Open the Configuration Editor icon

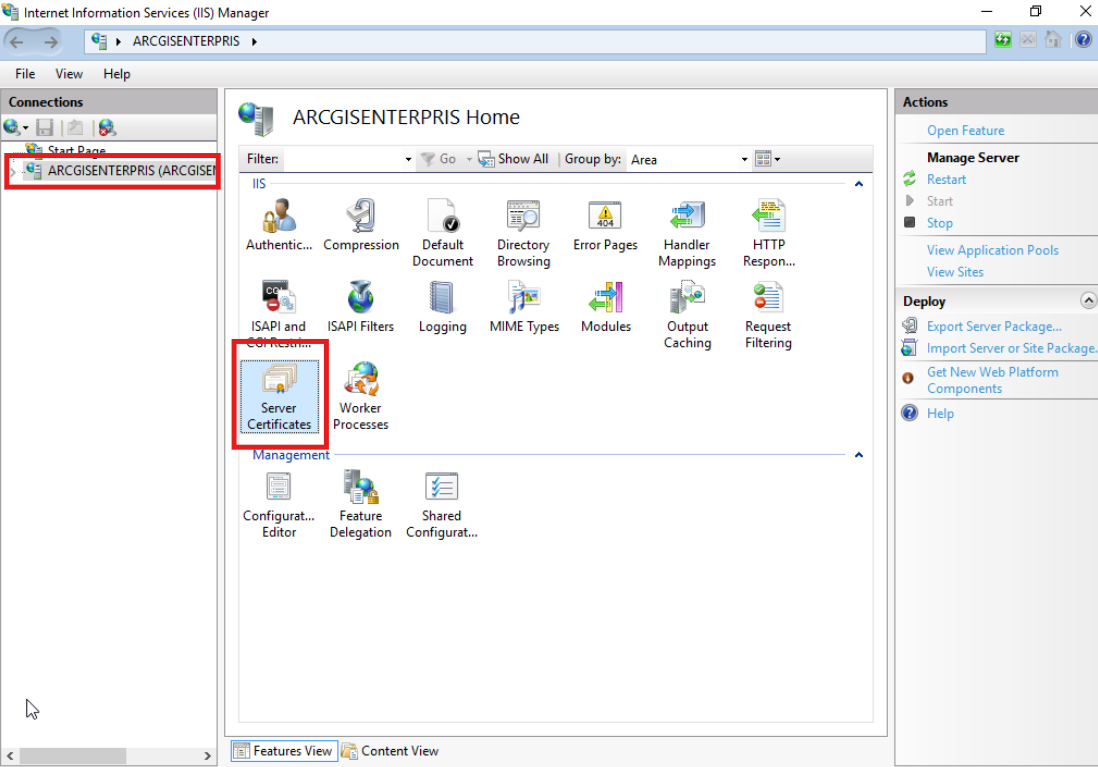coord(279,504)
